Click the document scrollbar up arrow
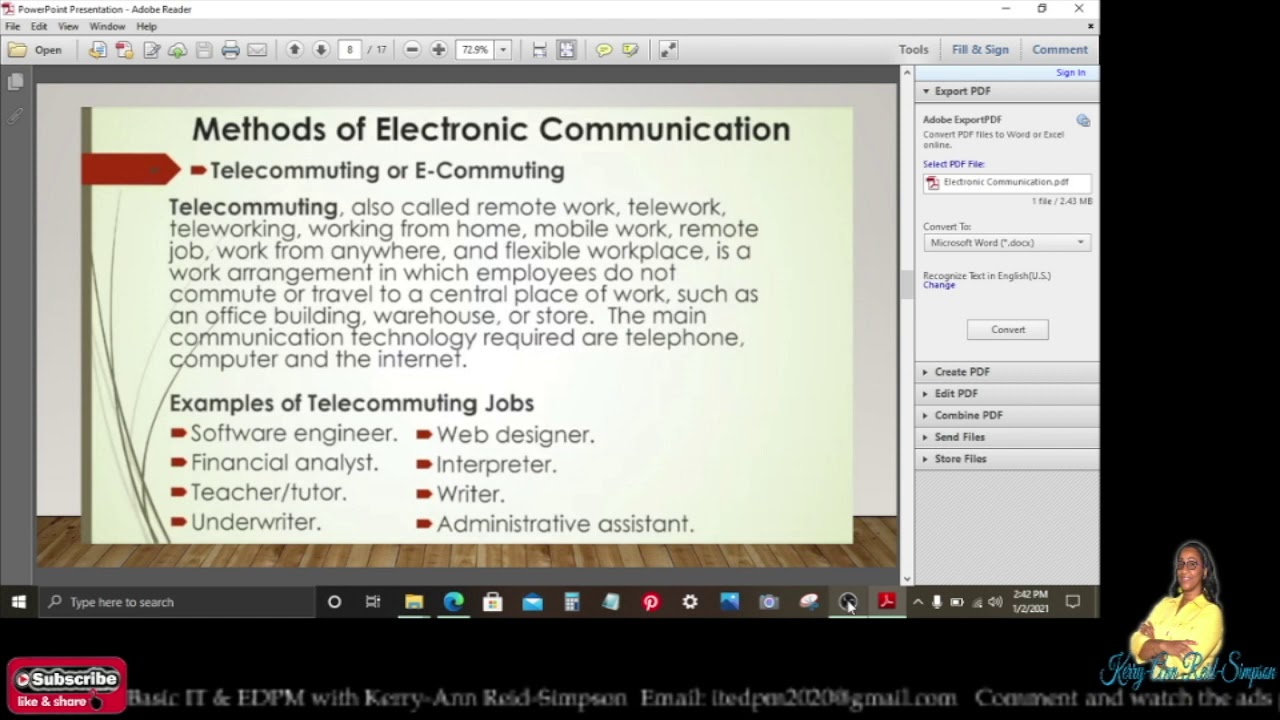The height and width of the screenshot is (720, 1280). (x=907, y=73)
